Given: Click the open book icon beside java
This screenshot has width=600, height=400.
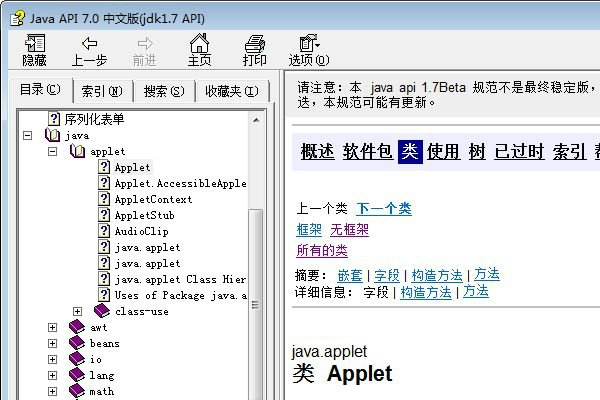Looking at the screenshot, I should coord(52,135).
